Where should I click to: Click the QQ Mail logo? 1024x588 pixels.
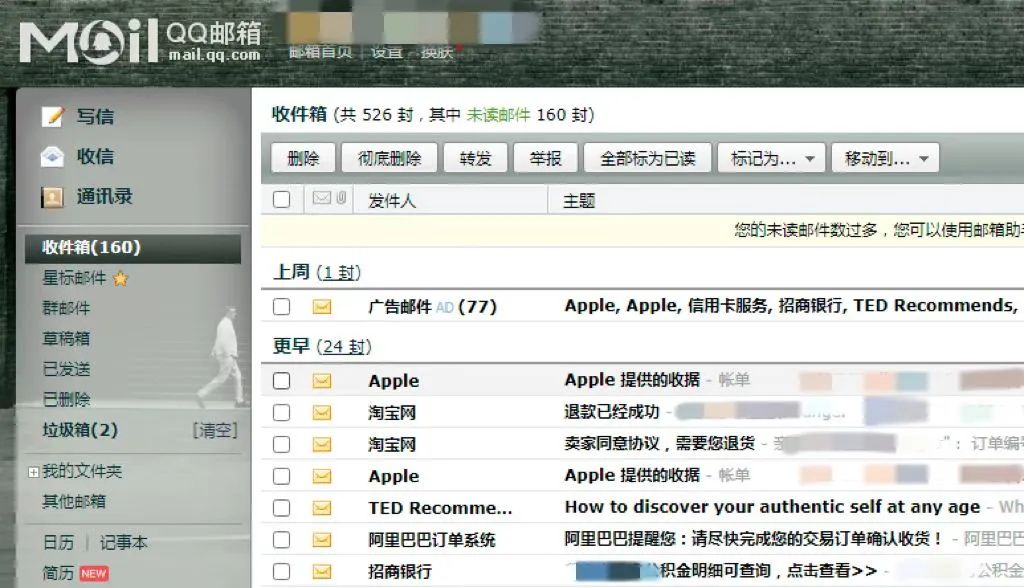click(x=140, y=41)
